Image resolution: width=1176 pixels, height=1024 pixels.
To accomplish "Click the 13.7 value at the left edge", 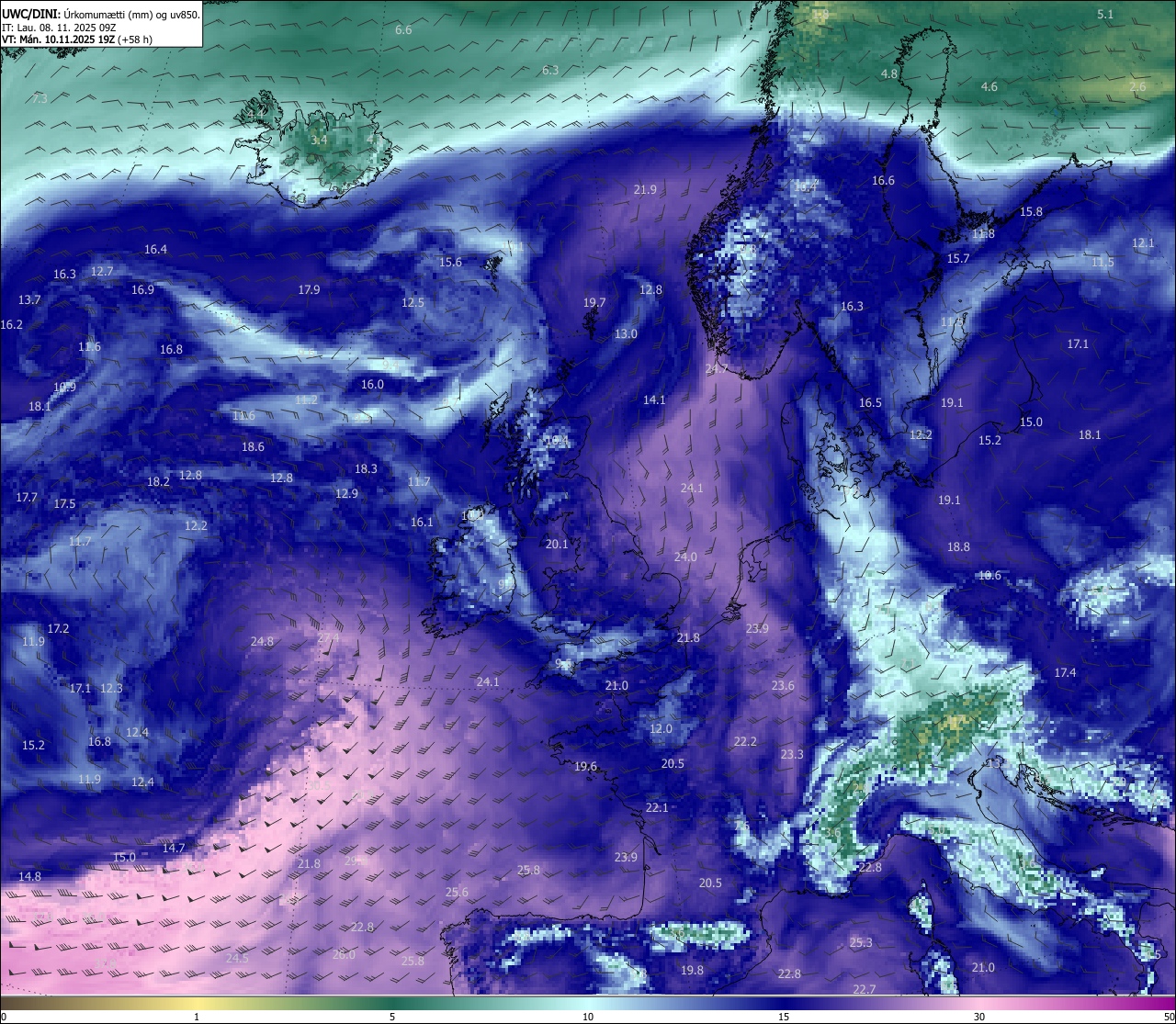I will pyautogui.click(x=29, y=300).
